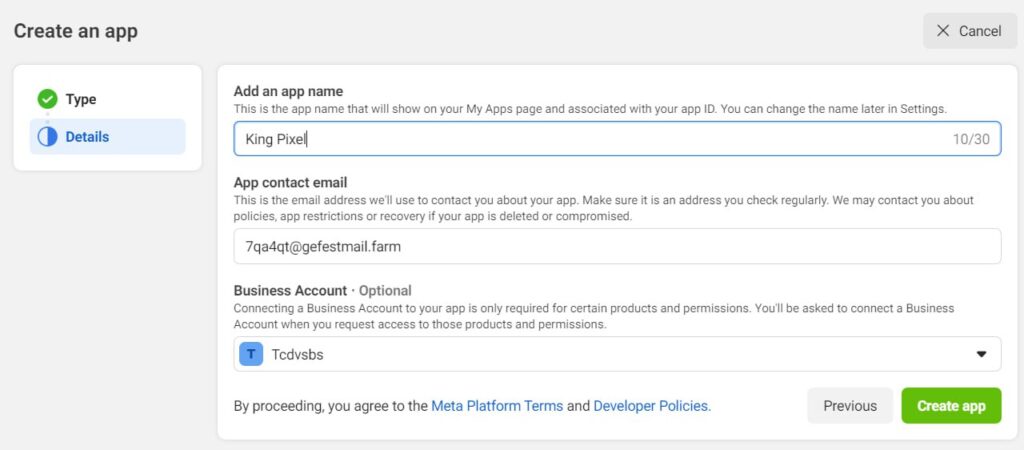Click the half-filled circle icon beside Details
The width and height of the screenshot is (1024, 450).
(x=47, y=137)
